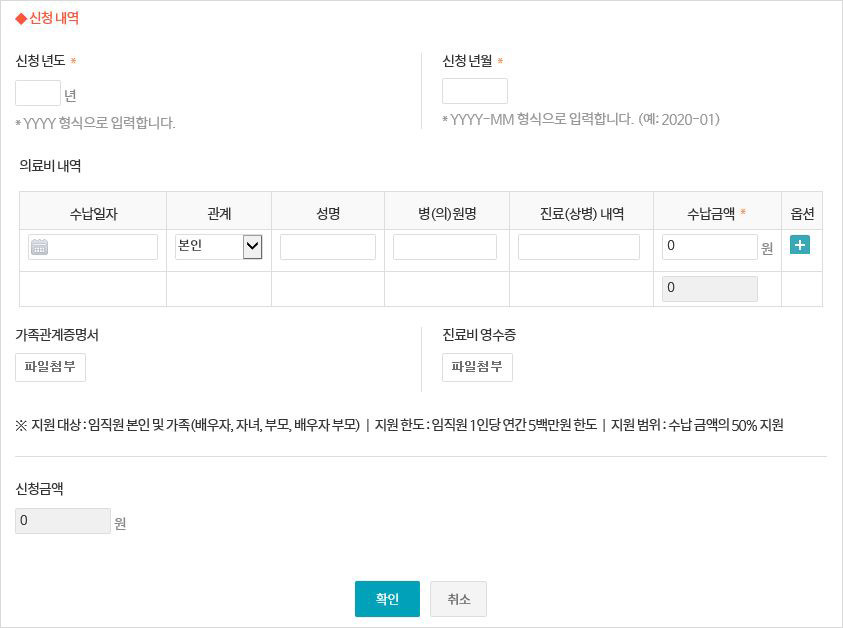
Task: Click the gray total amount field in table
Action: pos(709,289)
